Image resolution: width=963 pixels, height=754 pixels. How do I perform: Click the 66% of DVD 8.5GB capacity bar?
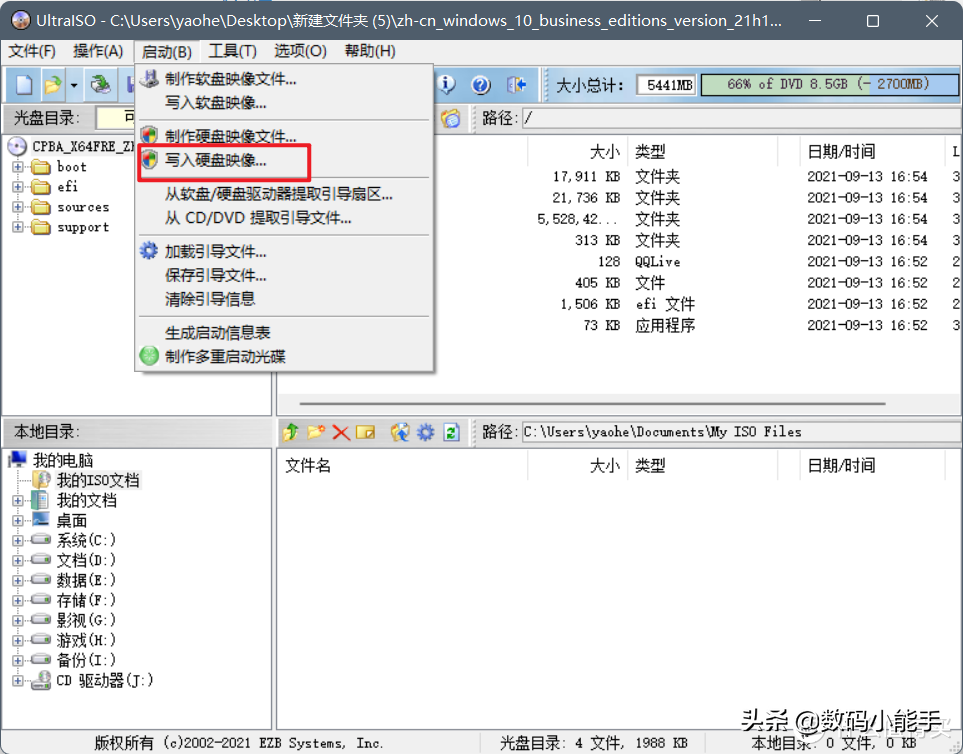(829, 85)
